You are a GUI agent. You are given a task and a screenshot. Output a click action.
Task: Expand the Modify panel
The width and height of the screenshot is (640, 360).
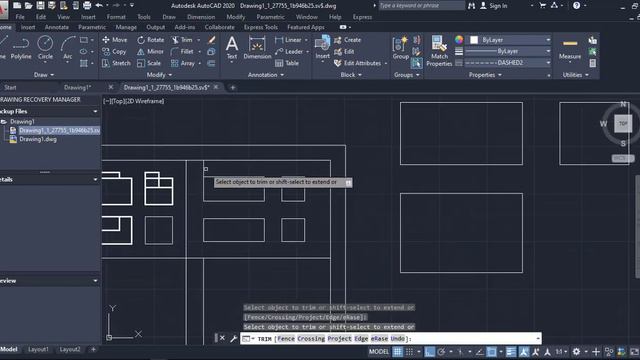[159, 75]
